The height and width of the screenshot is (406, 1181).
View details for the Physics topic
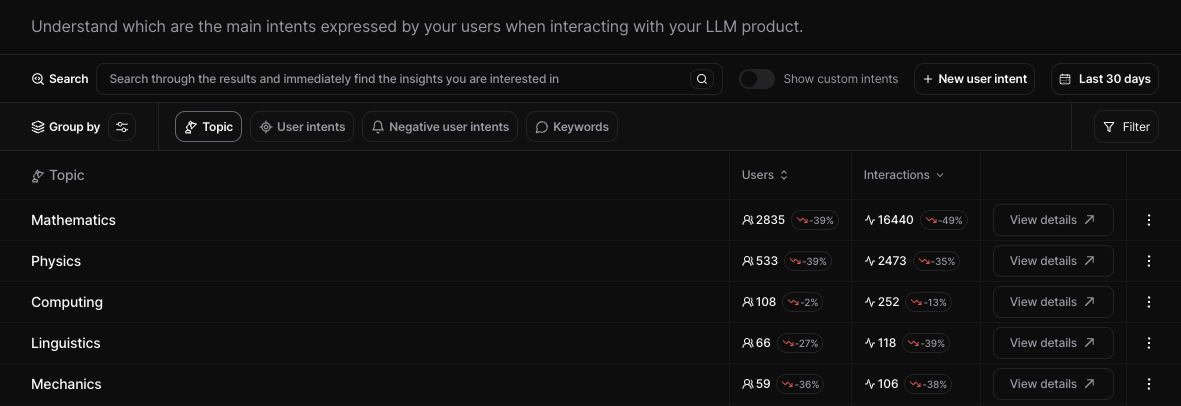(x=1052, y=261)
